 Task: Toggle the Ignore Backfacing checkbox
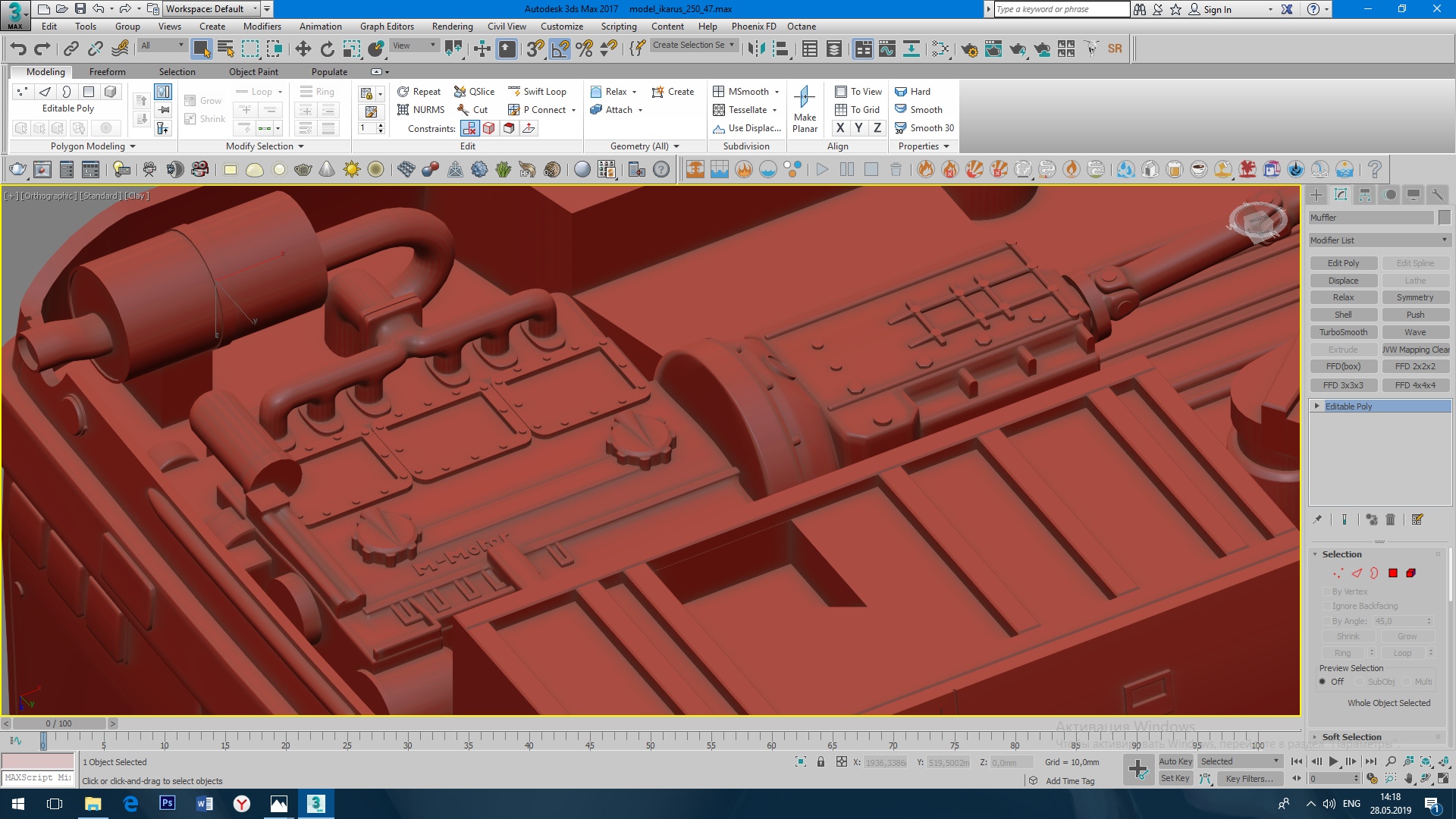point(1327,606)
